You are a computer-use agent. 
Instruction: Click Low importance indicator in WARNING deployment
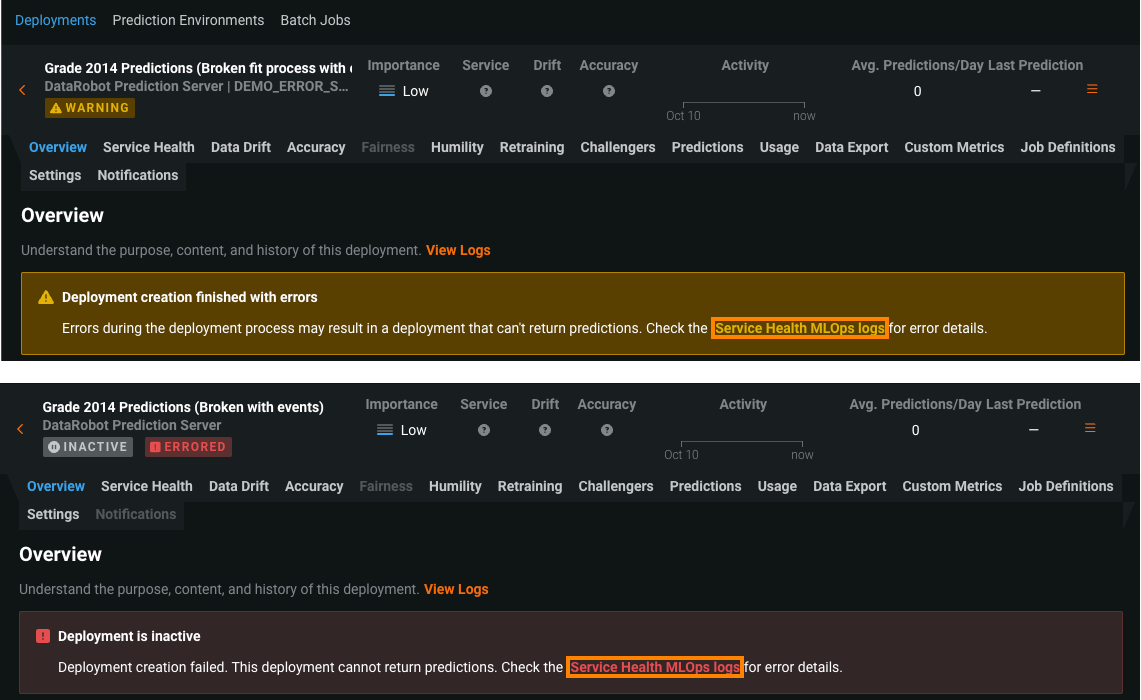pos(404,91)
